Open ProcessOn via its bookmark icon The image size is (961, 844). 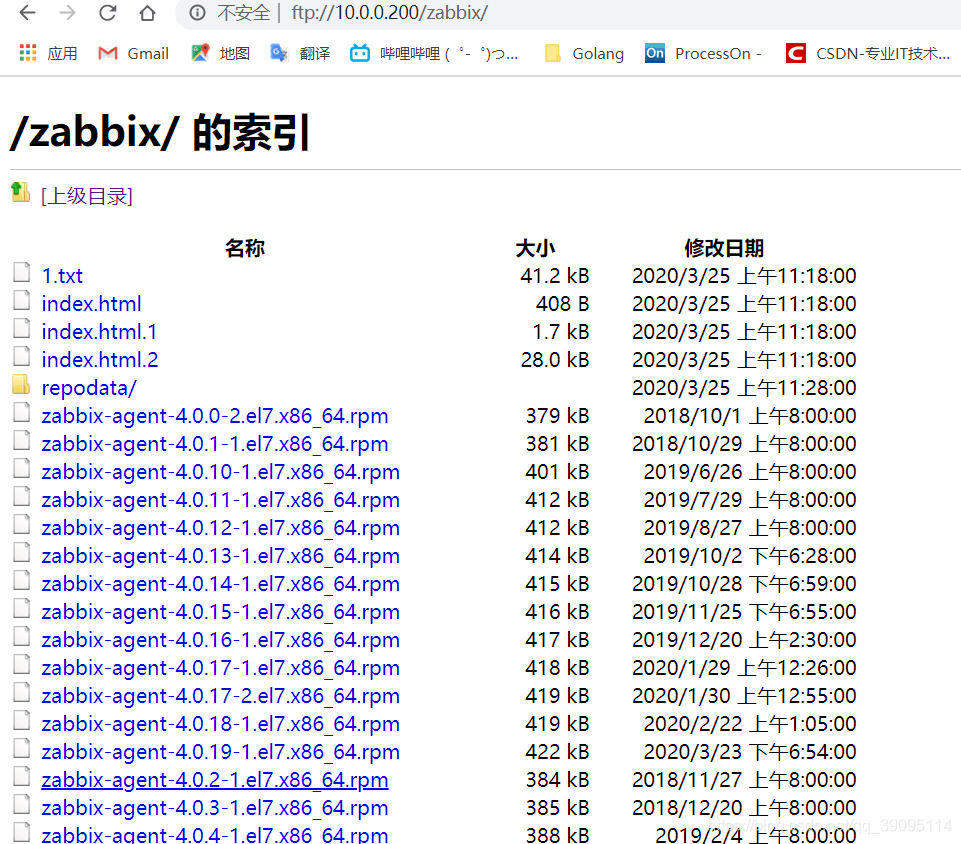[654, 53]
